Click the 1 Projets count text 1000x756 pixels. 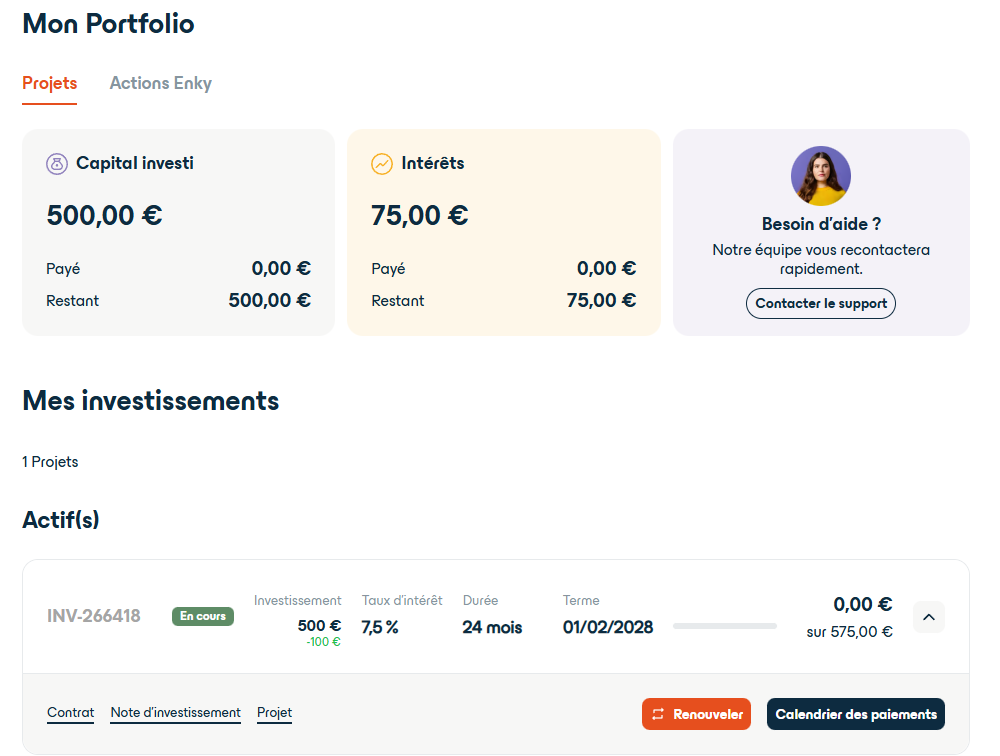point(50,462)
